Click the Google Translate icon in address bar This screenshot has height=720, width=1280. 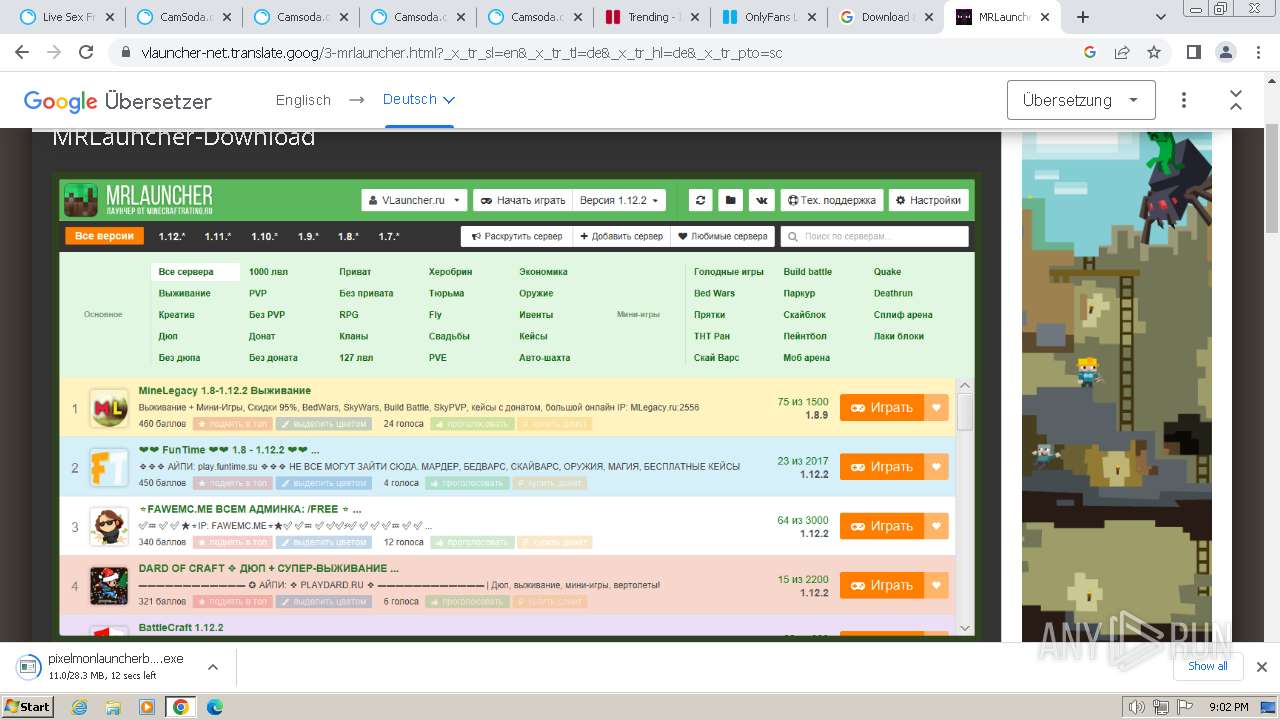[1090, 53]
